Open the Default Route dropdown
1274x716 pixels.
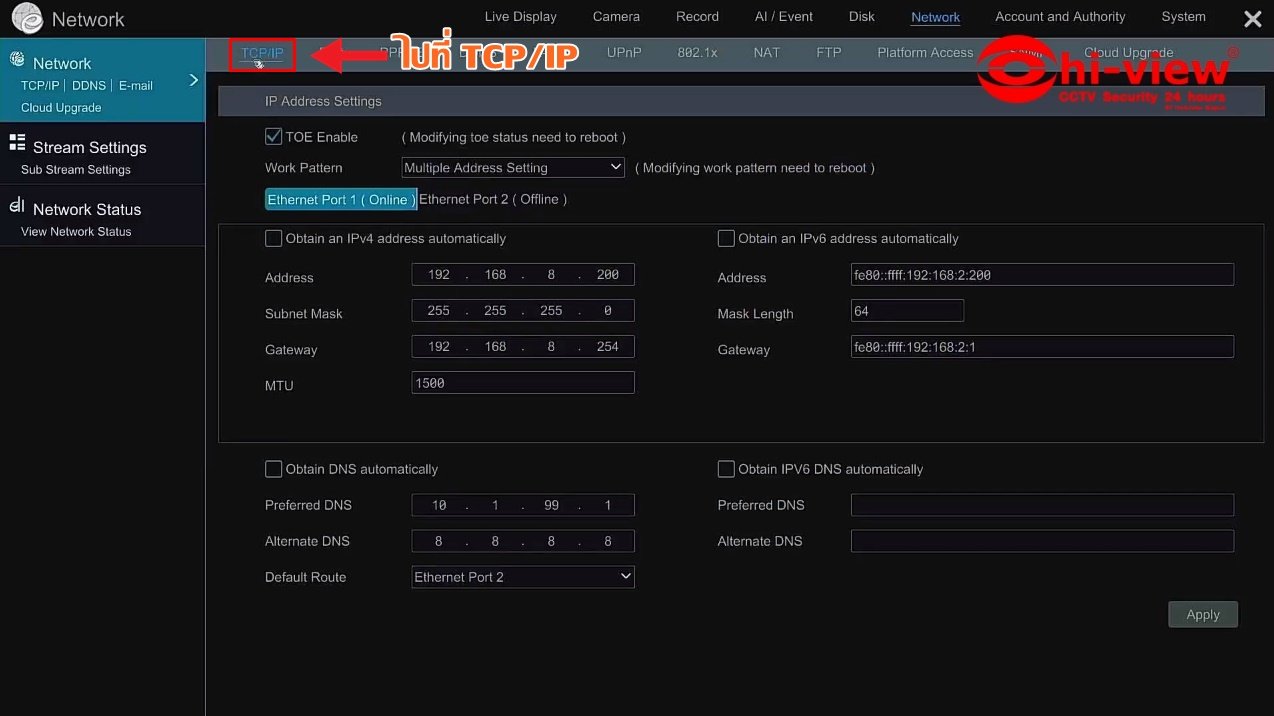523,577
